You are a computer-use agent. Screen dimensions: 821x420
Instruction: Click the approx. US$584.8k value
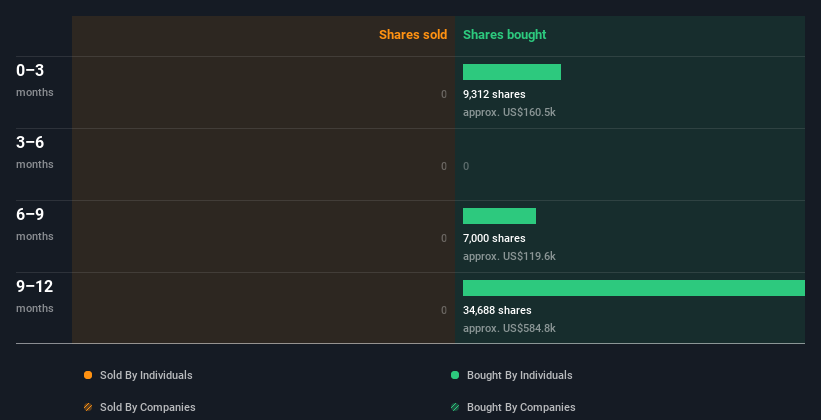click(x=509, y=328)
